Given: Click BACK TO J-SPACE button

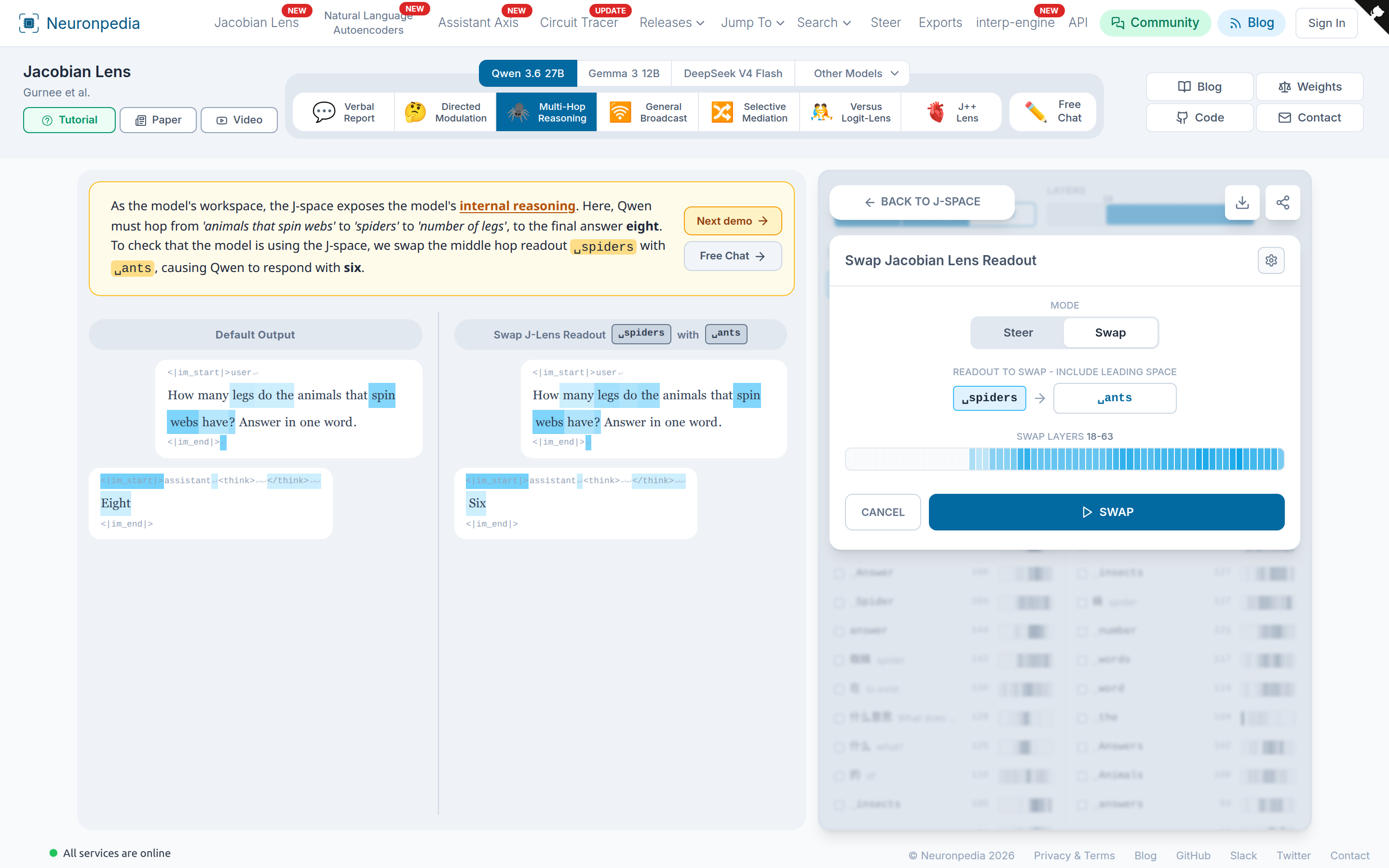Looking at the screenshot, I should (922, 202).
